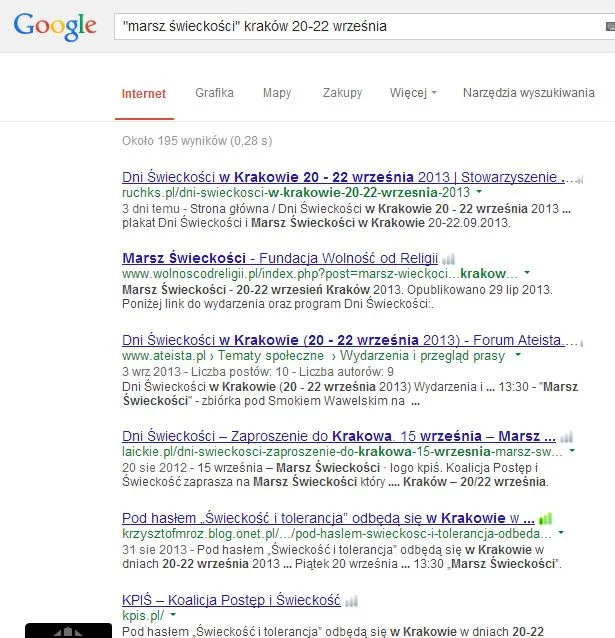The image size is (615, 638).
Task: Open Marsz Świeckości Fundacja Wolność od Religii link
Action: pos(280,258)
